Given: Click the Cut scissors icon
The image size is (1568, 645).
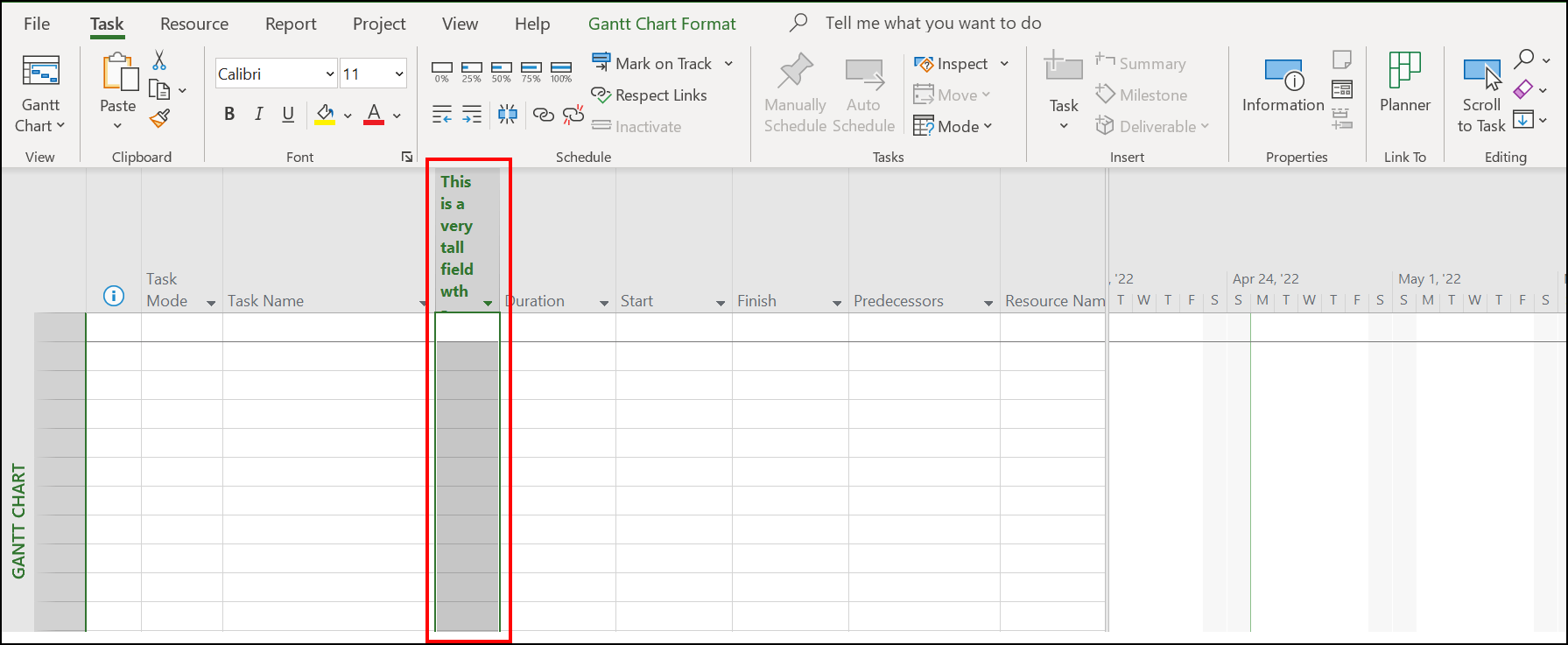Looking at the screenshot, I should coord(159,60).
